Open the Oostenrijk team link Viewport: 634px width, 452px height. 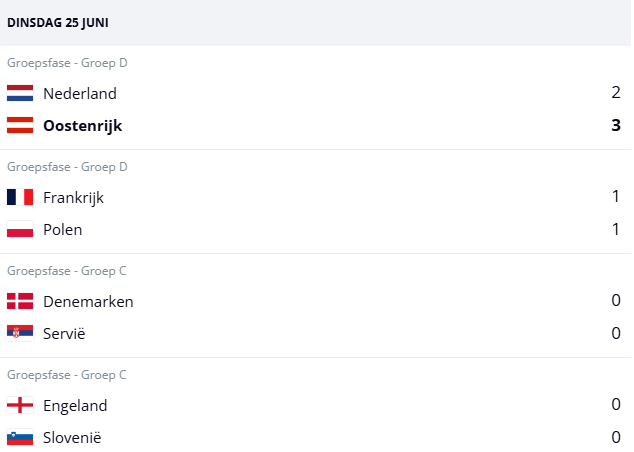83,126
